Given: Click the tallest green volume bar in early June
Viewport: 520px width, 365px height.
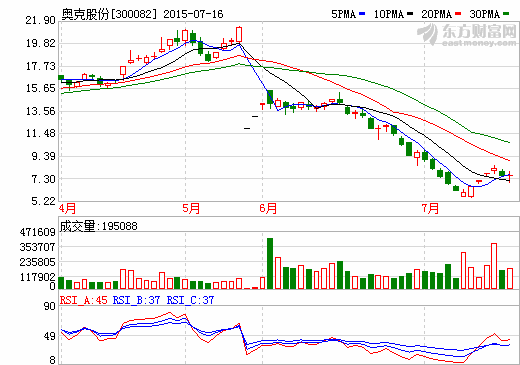Looking at the screenshot, I should (x=270, y=263).
